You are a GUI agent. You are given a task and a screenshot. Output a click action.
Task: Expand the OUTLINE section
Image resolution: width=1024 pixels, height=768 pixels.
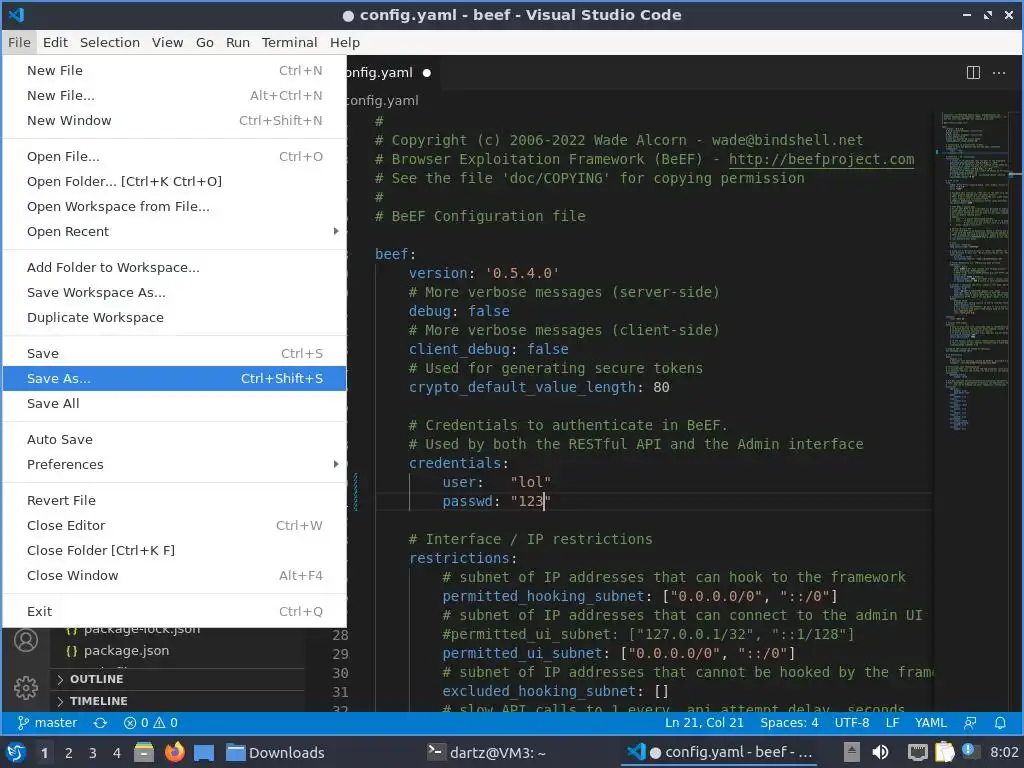(x=176, y=679)
